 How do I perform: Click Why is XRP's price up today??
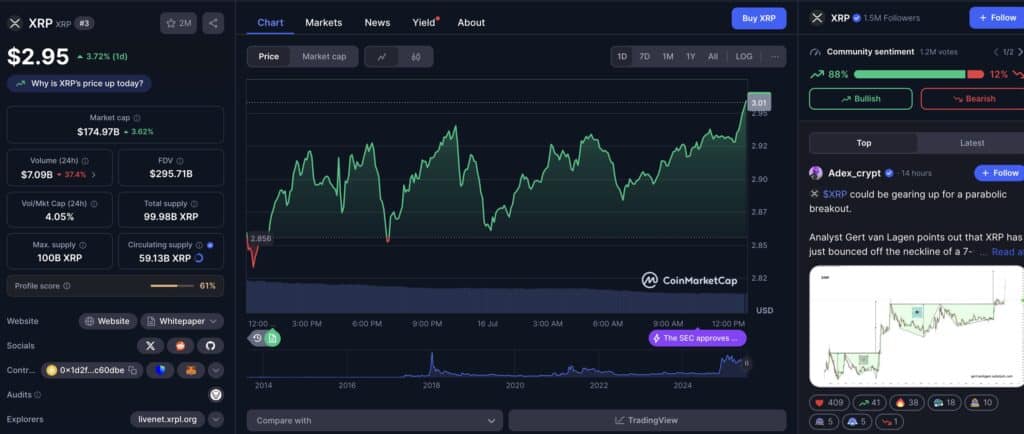tap(79, 84)
